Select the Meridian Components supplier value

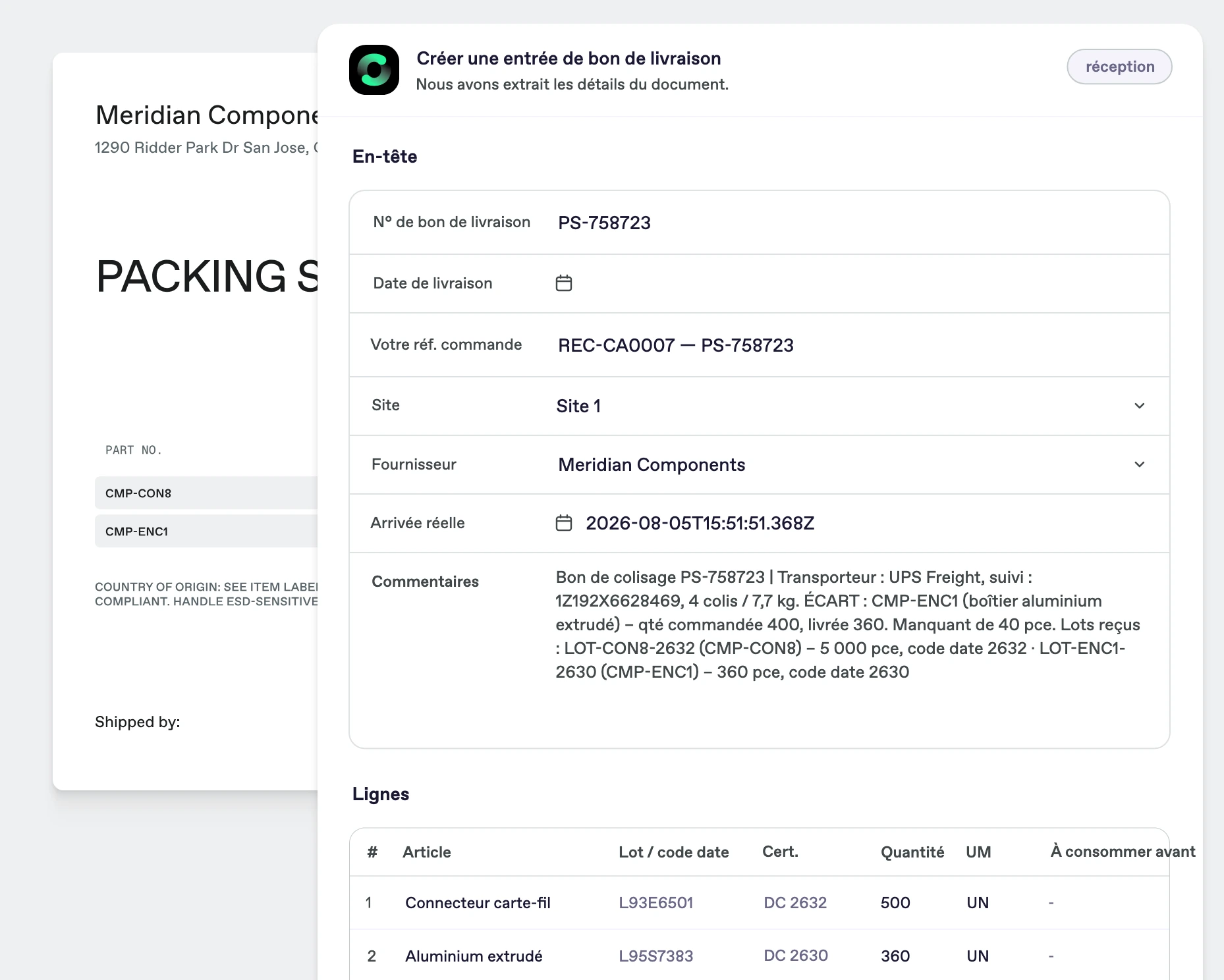652,464
